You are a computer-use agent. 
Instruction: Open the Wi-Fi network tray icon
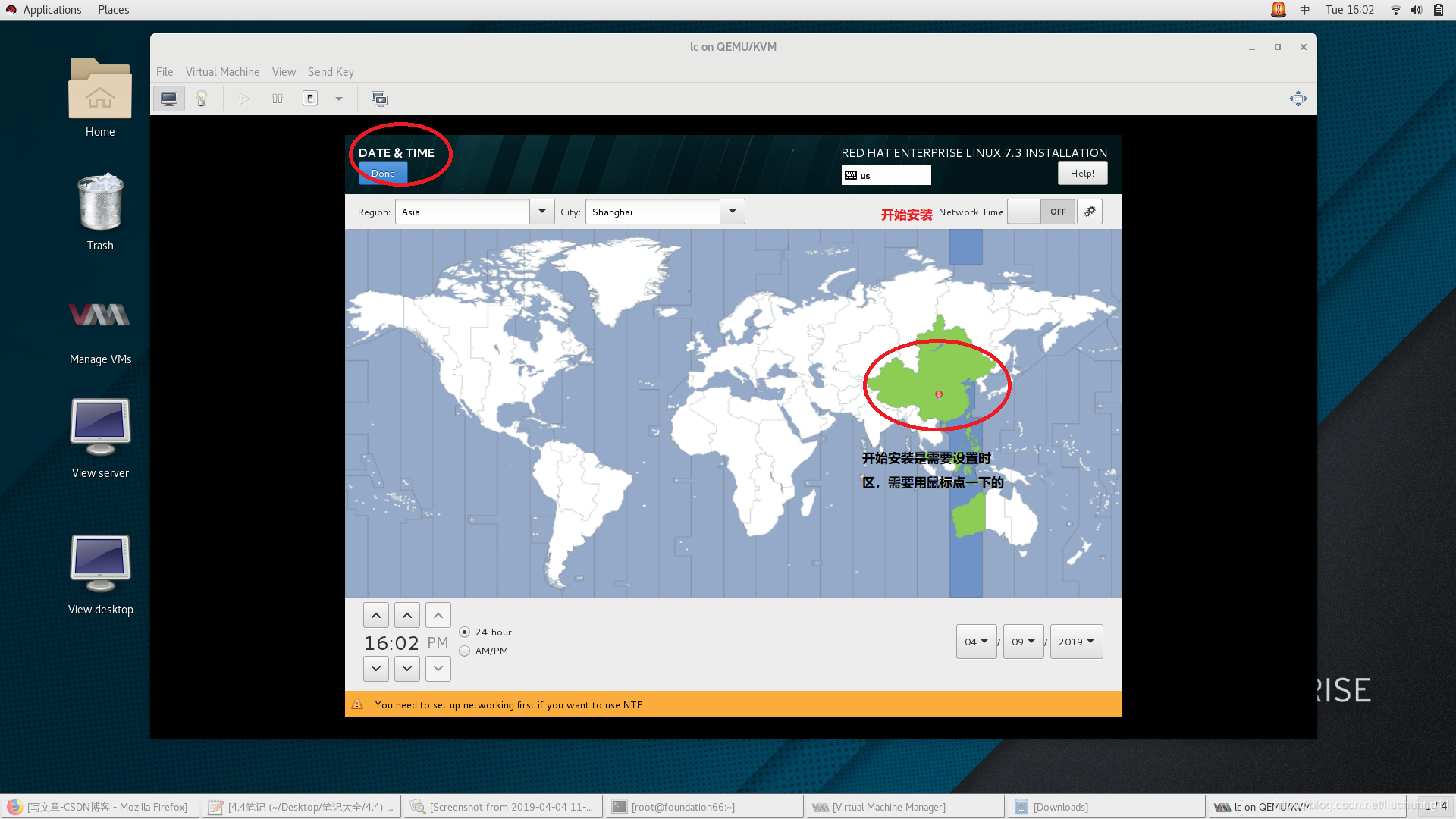pos(1395,10)
